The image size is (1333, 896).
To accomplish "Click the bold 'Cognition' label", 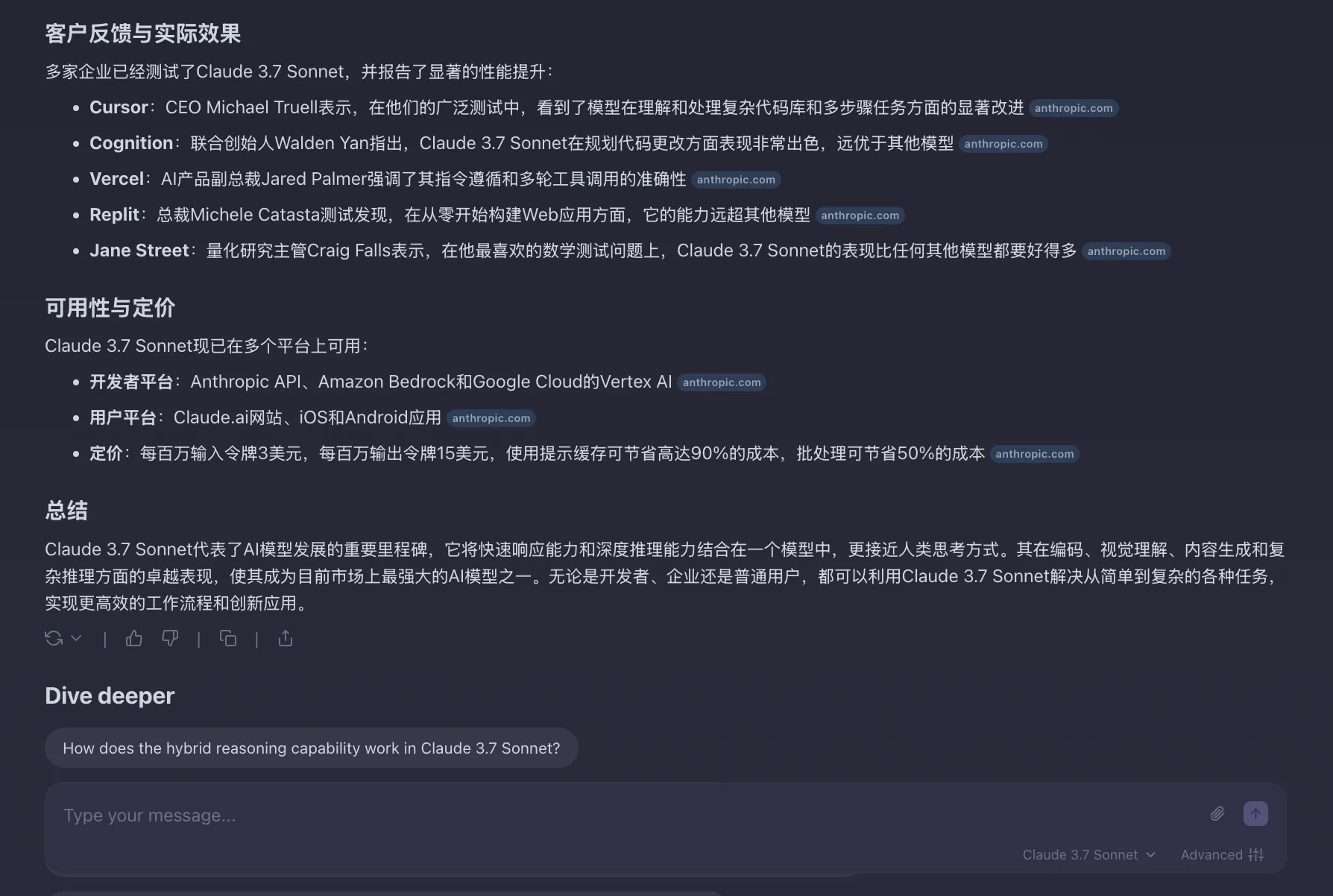I will 131,143.
